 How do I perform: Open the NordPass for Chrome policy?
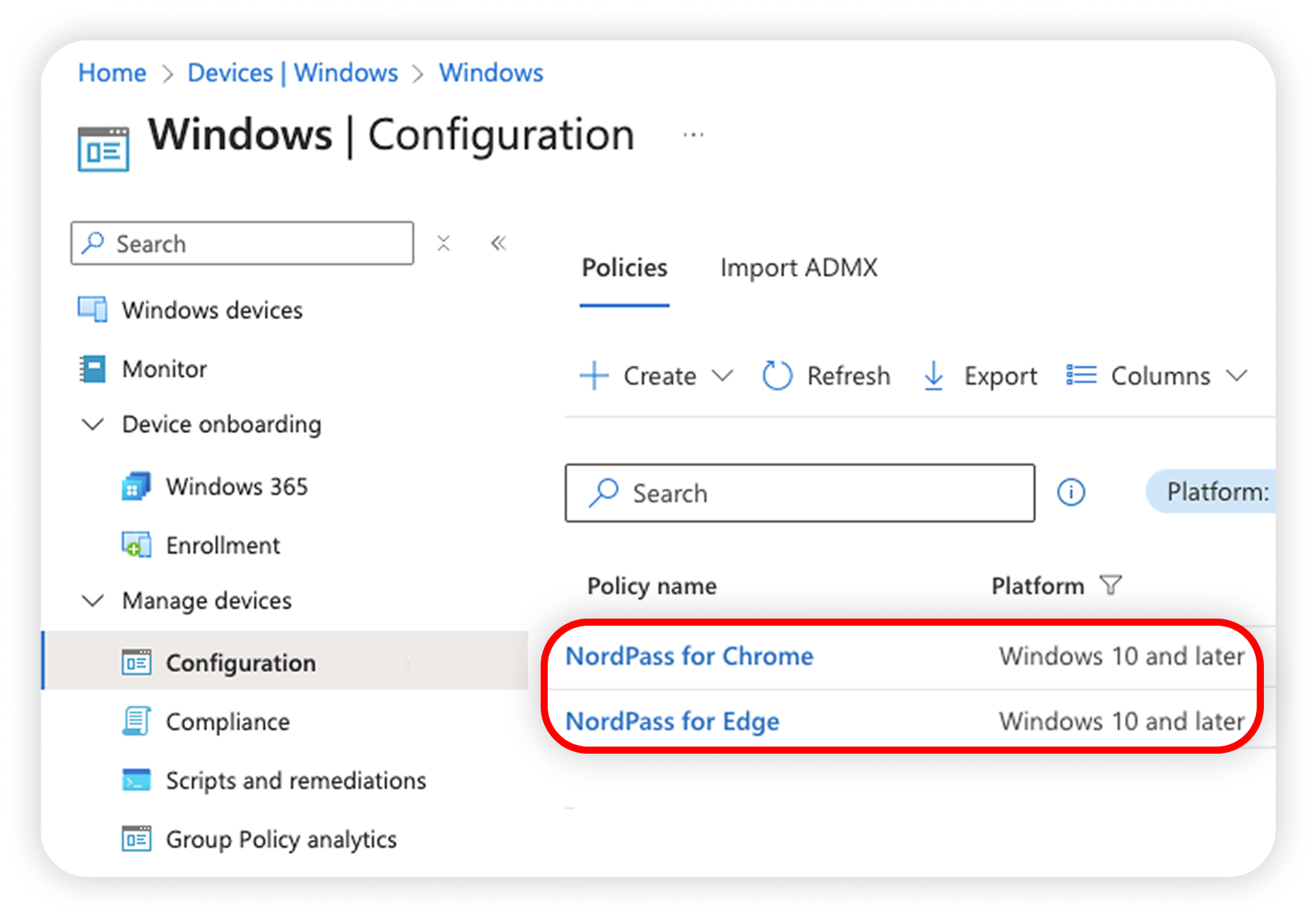pyautogui.click(x=689, y=656)
